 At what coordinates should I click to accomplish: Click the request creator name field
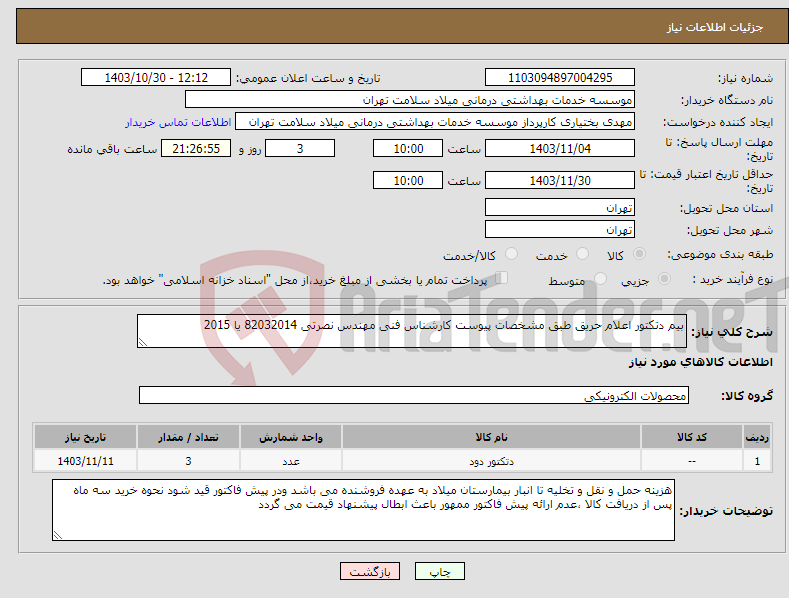coord(435,122)
